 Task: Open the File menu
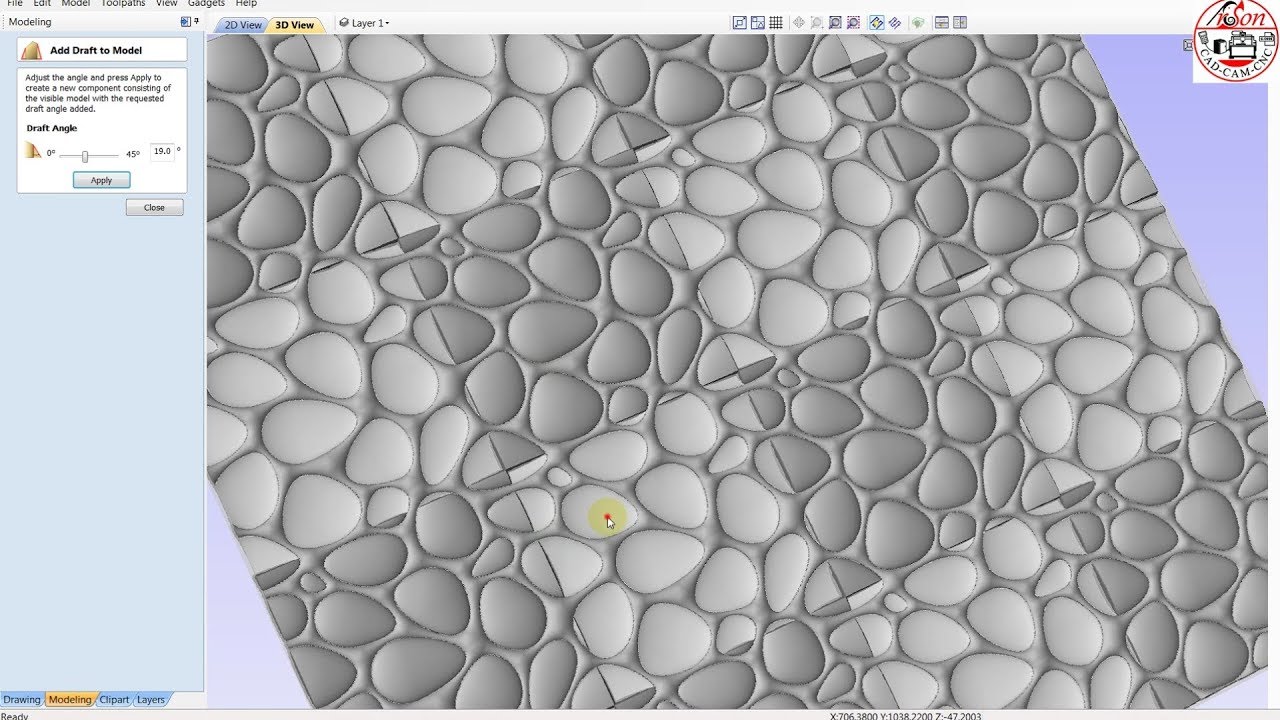15,4
